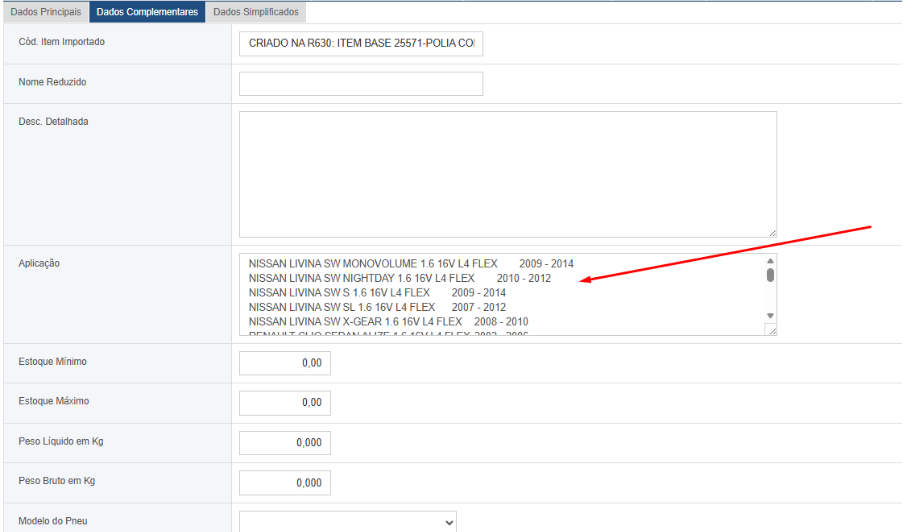The height and width of the screenshot is (532, 903).
Task: Click the Aplicação text area resize handle
Action: (x=772, y=330)
